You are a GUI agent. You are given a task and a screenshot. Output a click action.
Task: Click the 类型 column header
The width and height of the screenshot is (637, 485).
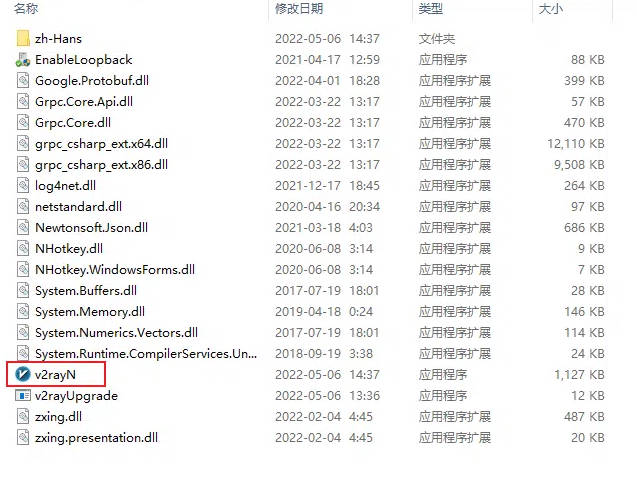point(431,9)
